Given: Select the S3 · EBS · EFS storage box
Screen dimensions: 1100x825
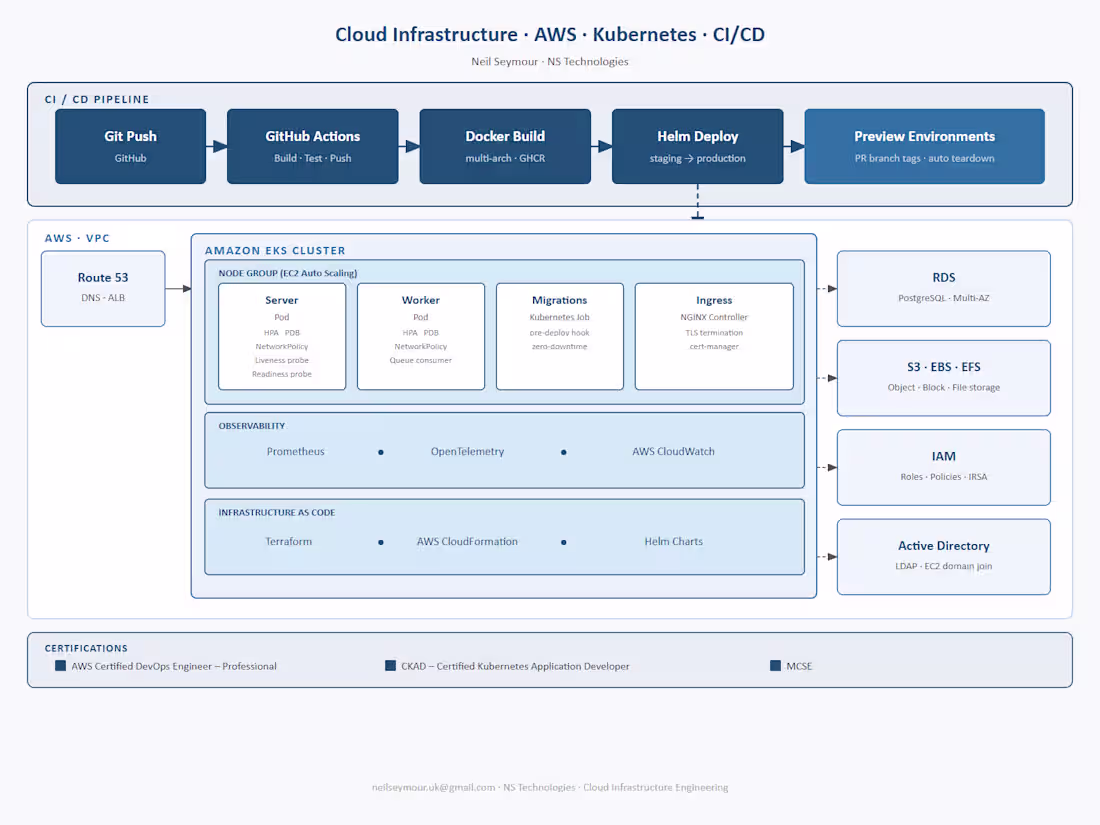Looking at the screenshot, I should click(944, 378).
